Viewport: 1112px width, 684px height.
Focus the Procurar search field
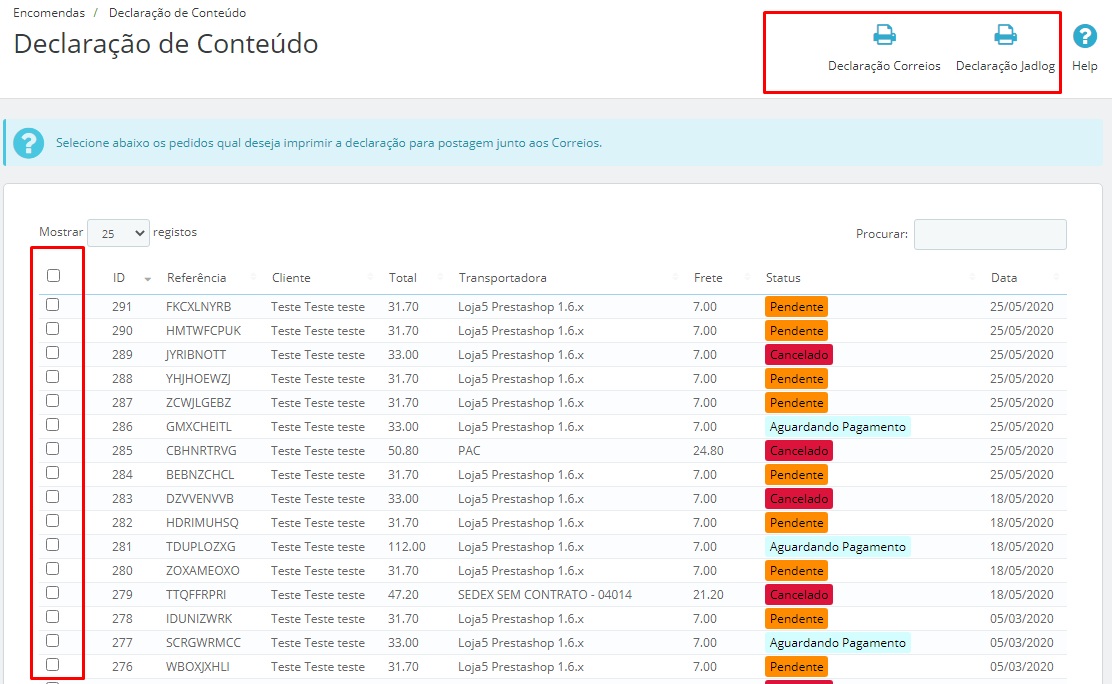990,234
